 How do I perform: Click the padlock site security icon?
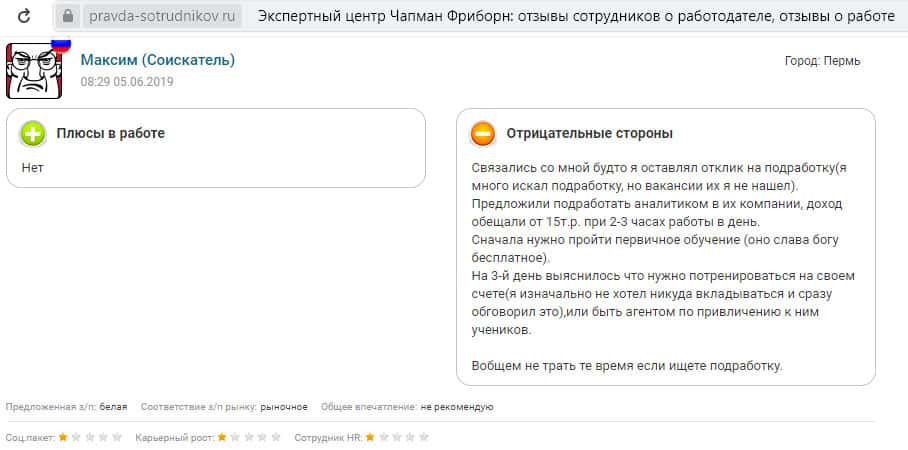[68, 17]
